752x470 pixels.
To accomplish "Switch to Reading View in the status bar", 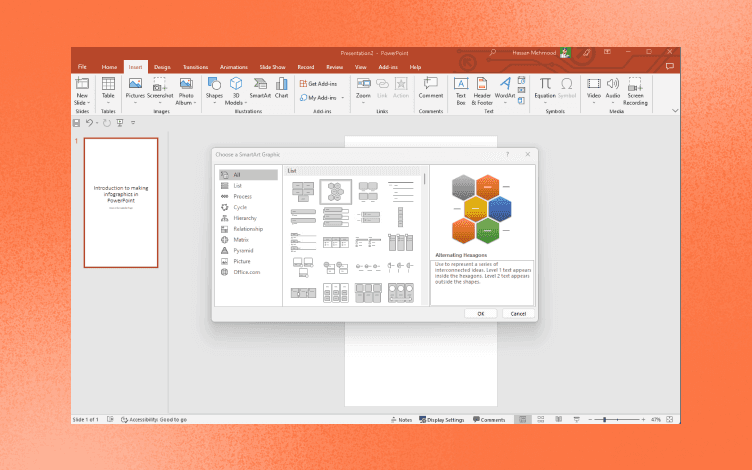I will click(x=559, y=420).
